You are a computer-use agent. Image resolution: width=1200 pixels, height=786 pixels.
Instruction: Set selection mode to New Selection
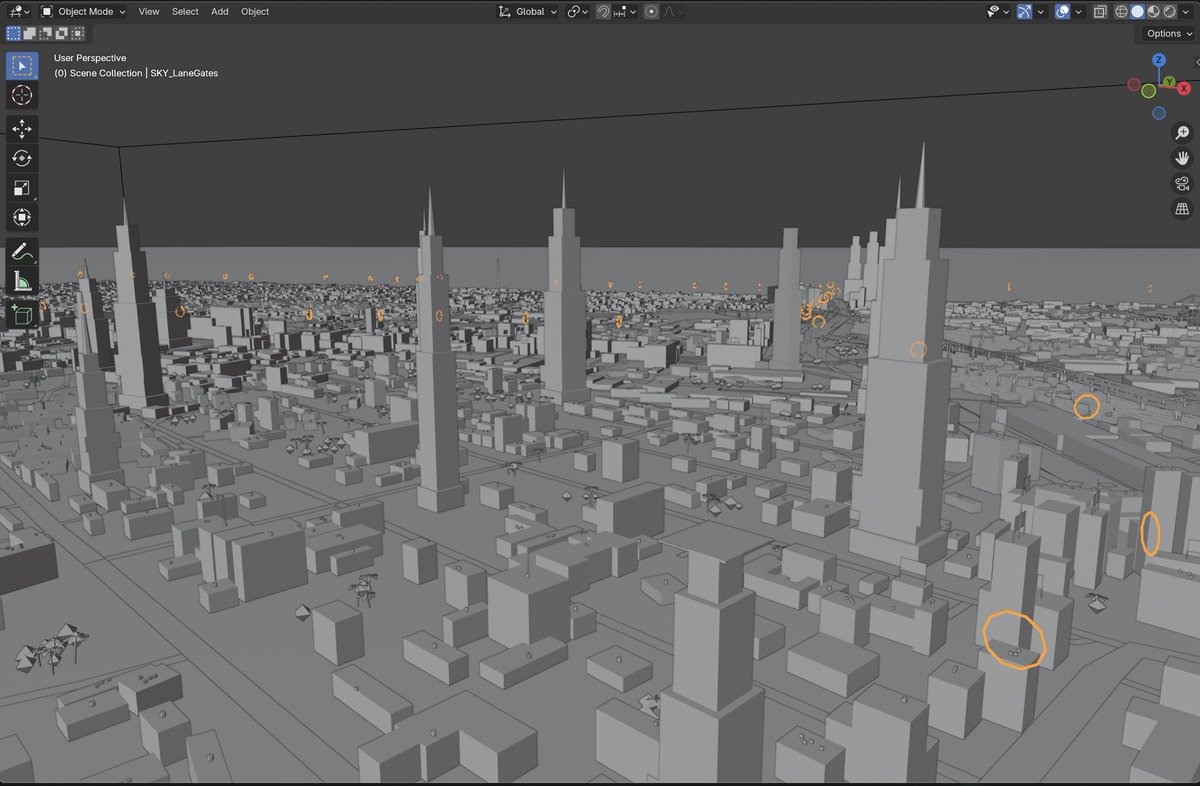point(13,33)
